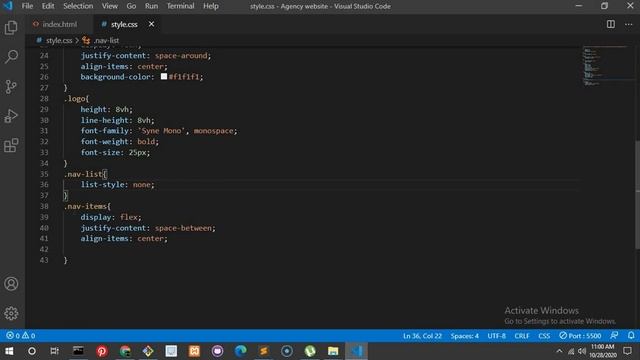The image size is (640, 360).
Task: Select the style.css editor tab
Action: tap(124, 24)
